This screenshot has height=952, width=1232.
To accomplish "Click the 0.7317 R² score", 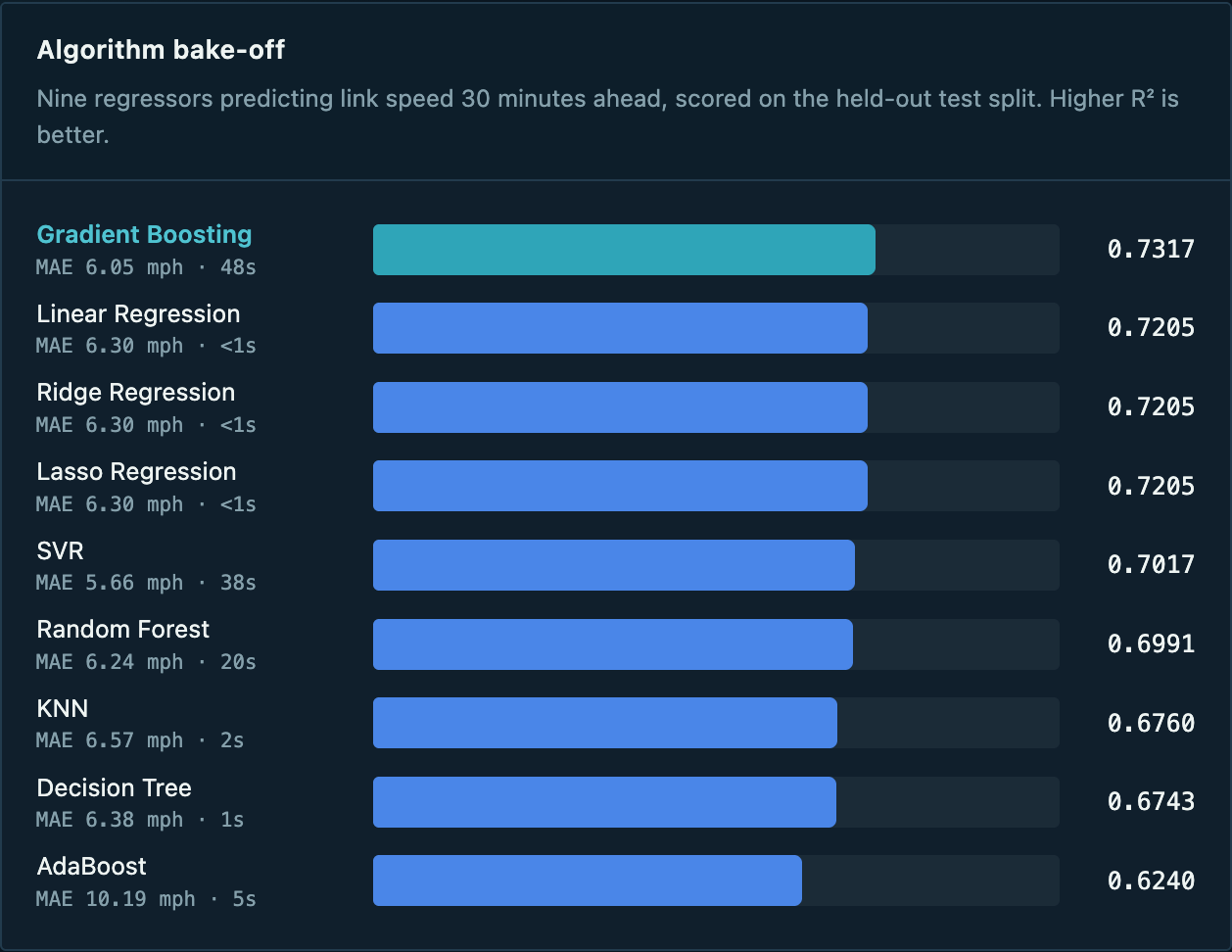I will point(1151,250).
